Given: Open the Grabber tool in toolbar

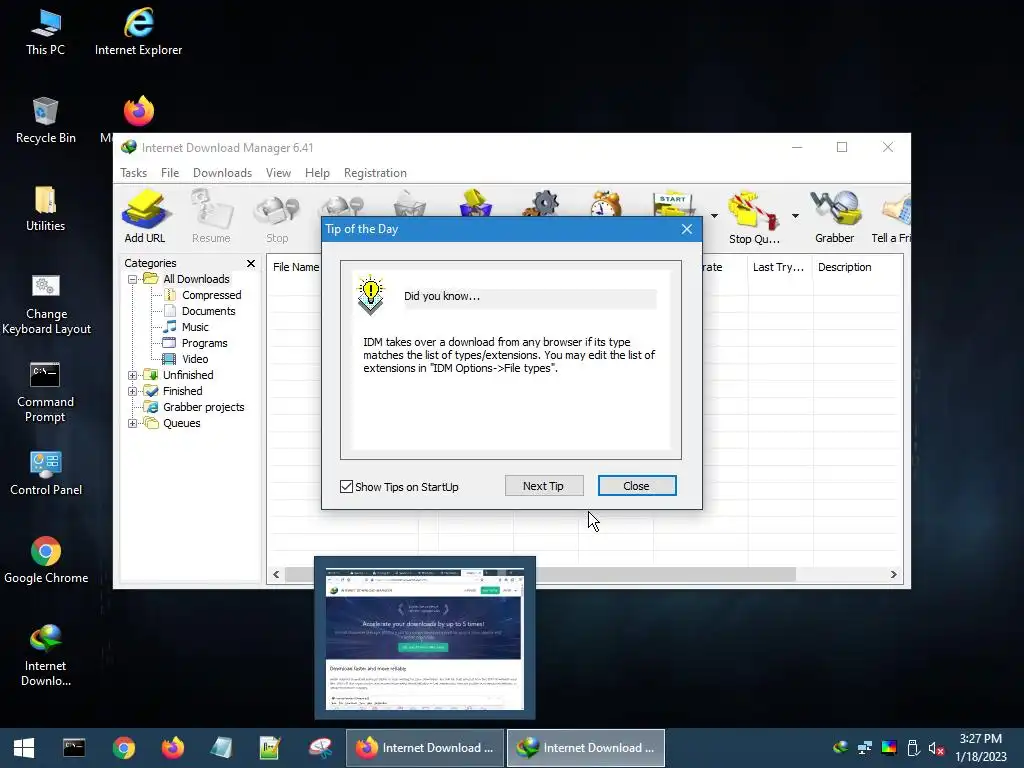Looking at the screenshot, I should tap(835, 217).
